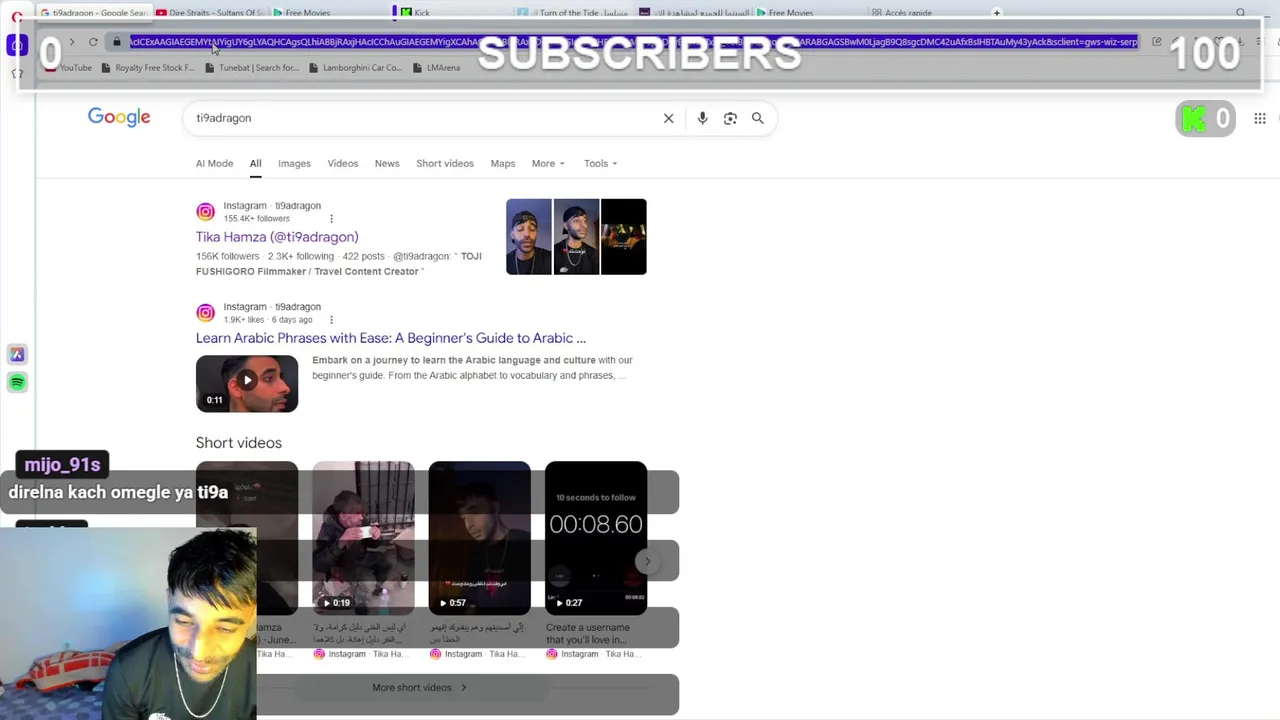
Task: Open Tika Hamza (@ti9adragon) result link
Action: coord(277,237)
